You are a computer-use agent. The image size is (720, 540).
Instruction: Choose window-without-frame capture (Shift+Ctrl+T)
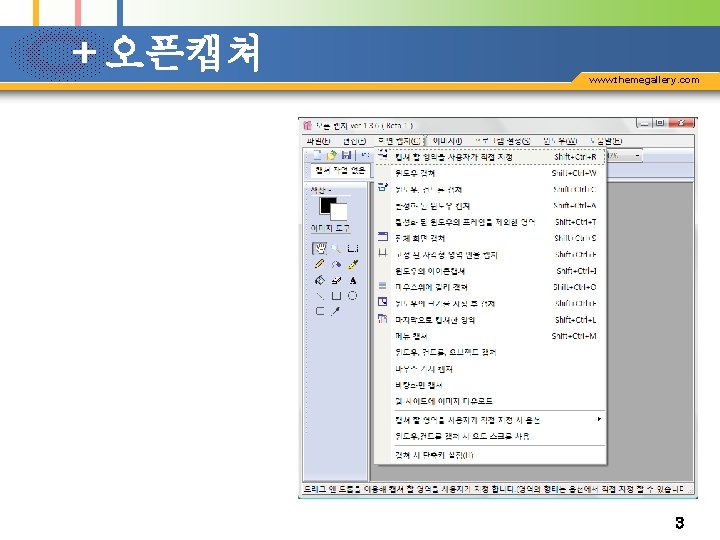coord(490,222)
